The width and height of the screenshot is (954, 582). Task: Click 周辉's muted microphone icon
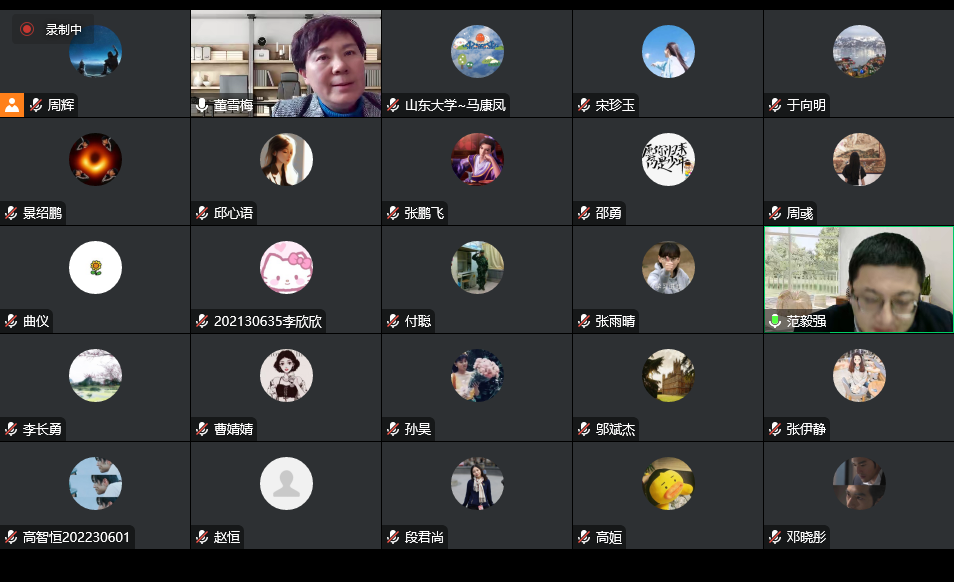pyautogui.click(x=37, y=105)
